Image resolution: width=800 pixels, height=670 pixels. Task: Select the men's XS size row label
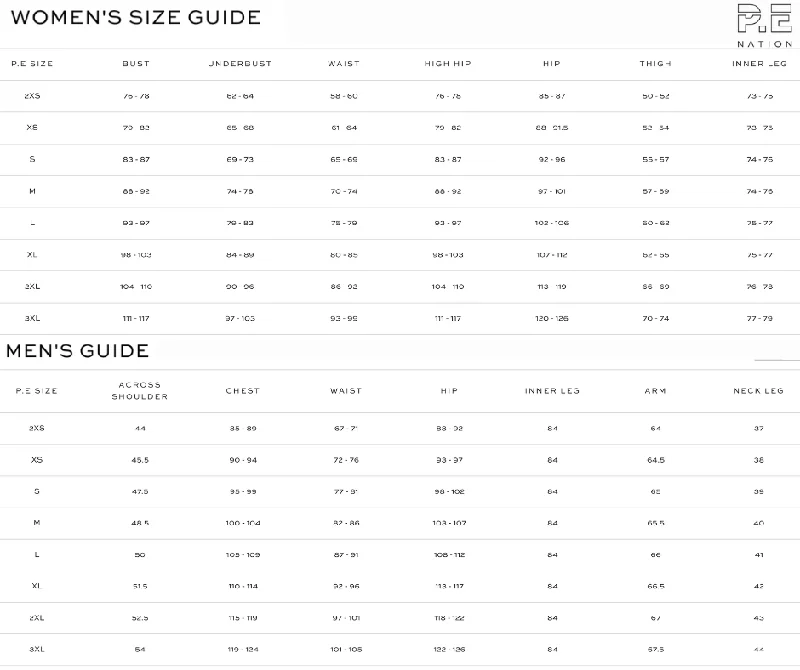tap(37, 460)
